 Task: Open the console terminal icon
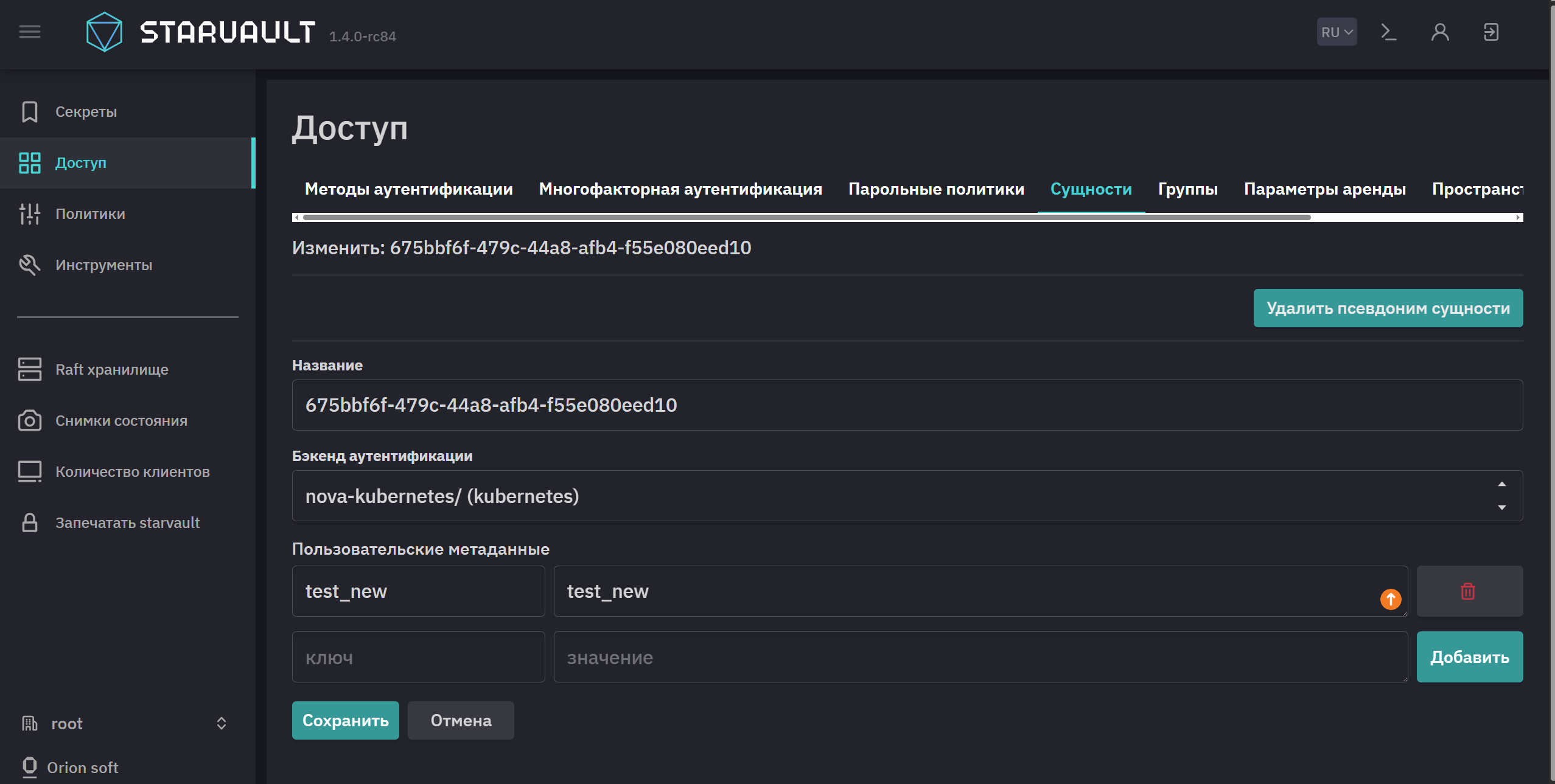1388,32
